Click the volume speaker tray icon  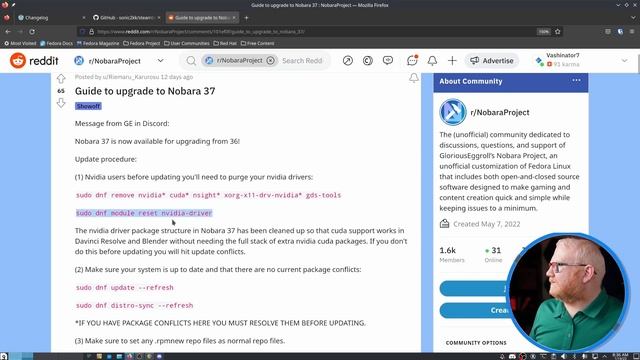click(564, 356)
